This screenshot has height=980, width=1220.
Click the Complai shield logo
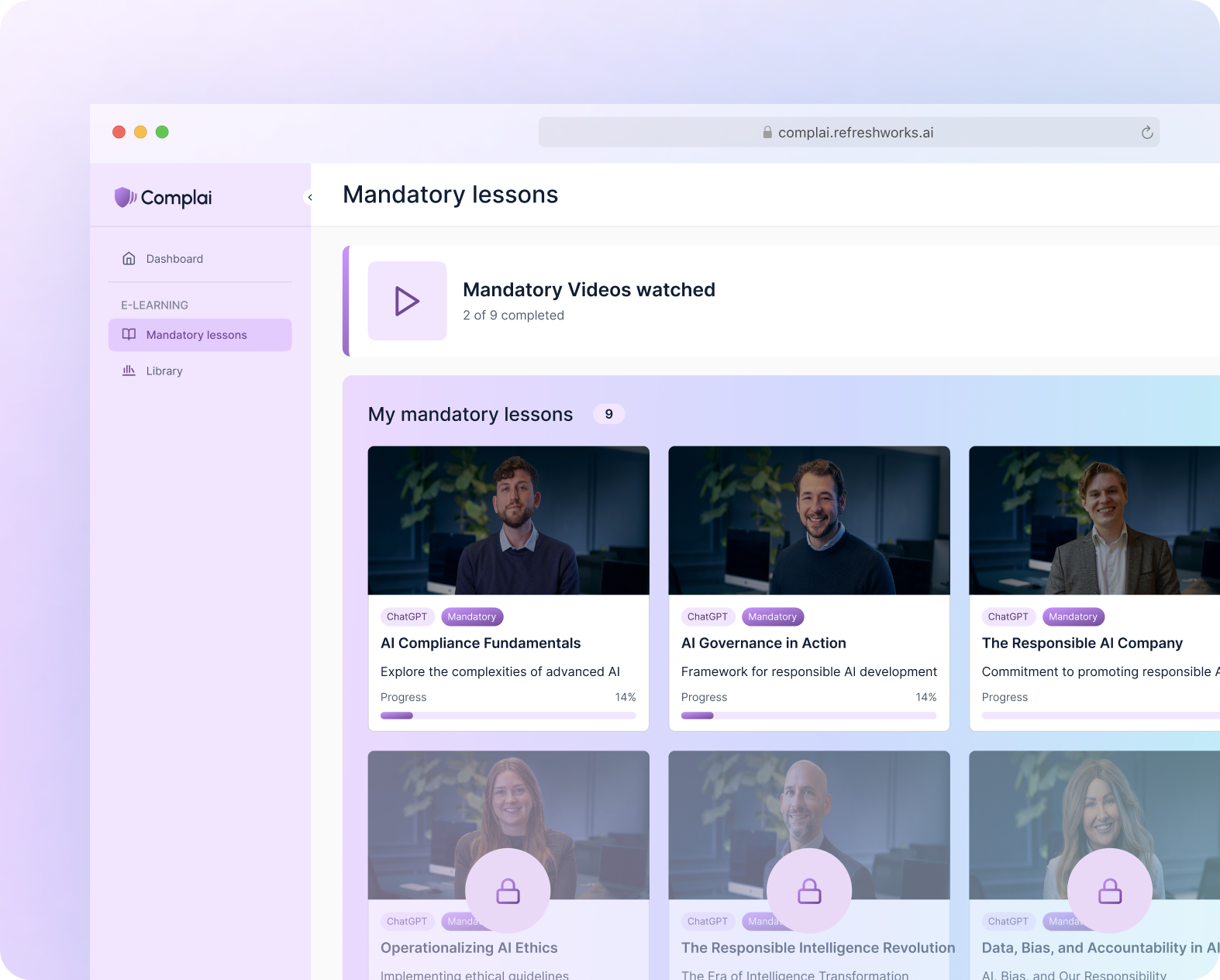click(125, 198)
